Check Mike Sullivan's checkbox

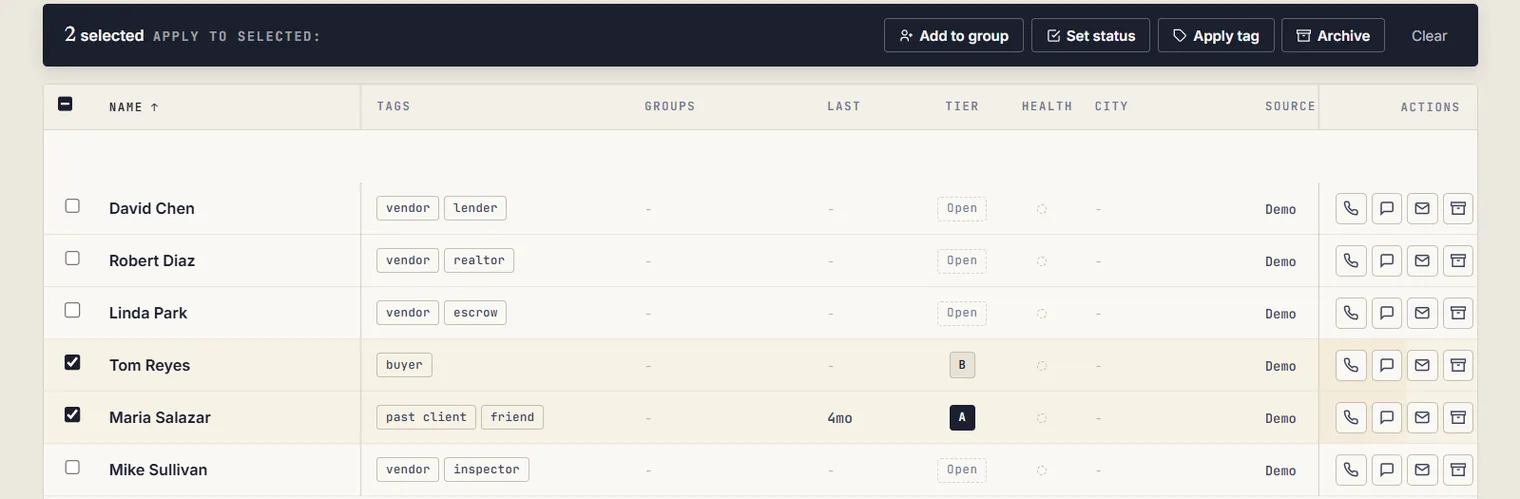click(72, 467)
